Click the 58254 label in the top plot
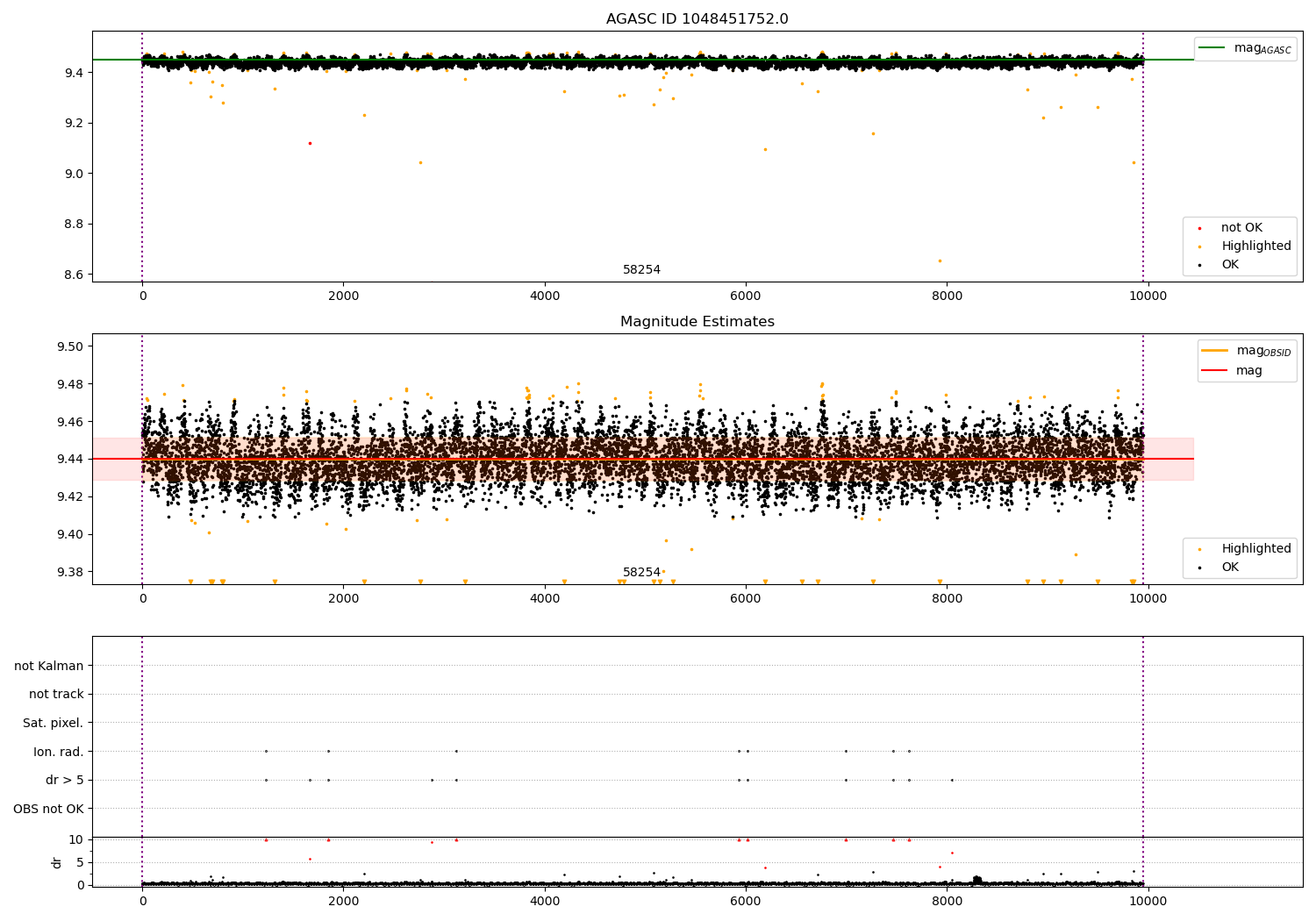1316x921 pixels. (x=641, y=270)
